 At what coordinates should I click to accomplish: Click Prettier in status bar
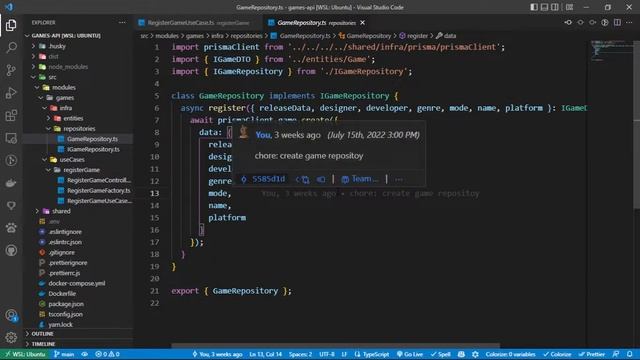click(x=591, y=354)
